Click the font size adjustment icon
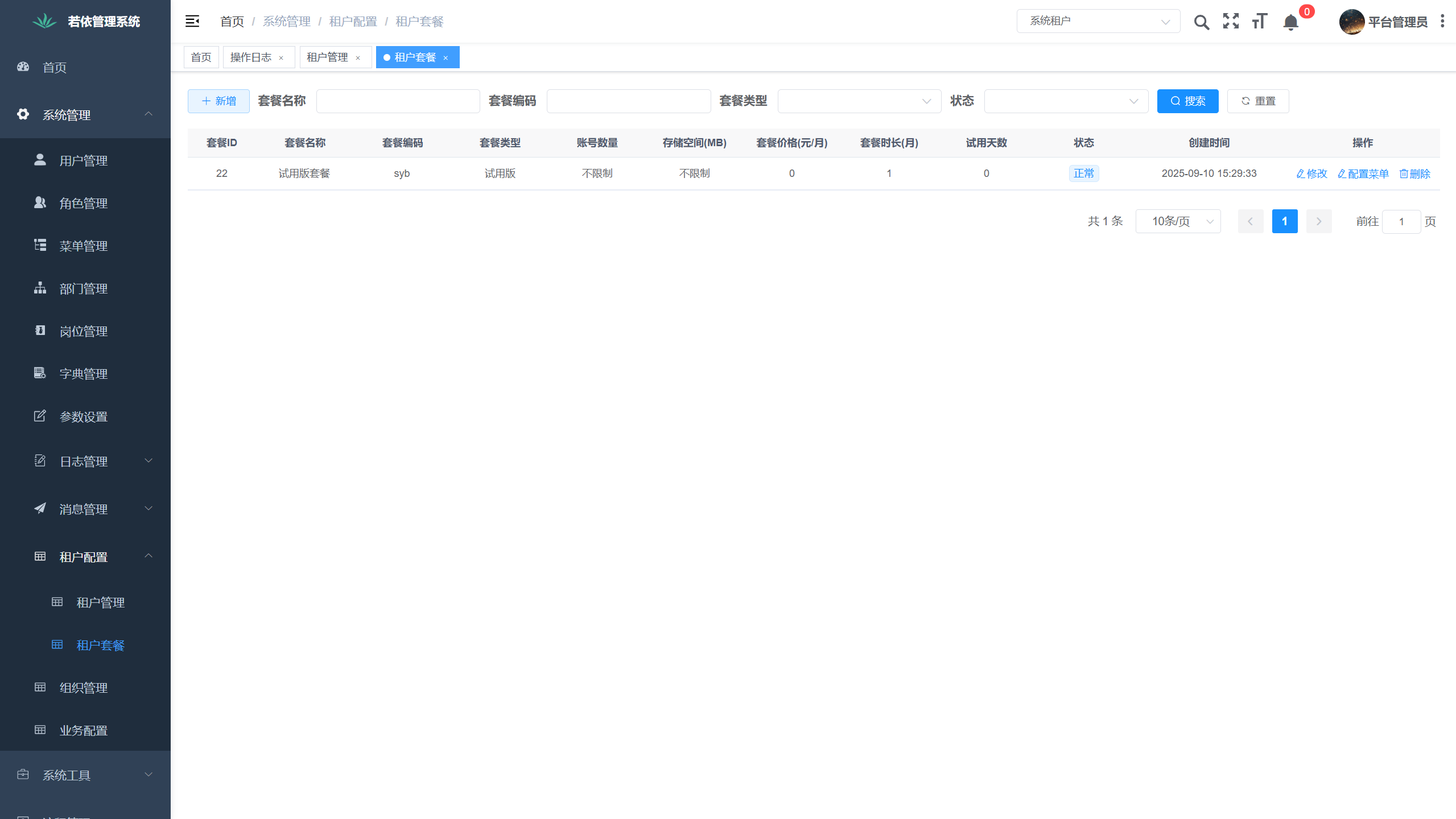Viewport: 1456px width, 819px height. click(1259, 22)
